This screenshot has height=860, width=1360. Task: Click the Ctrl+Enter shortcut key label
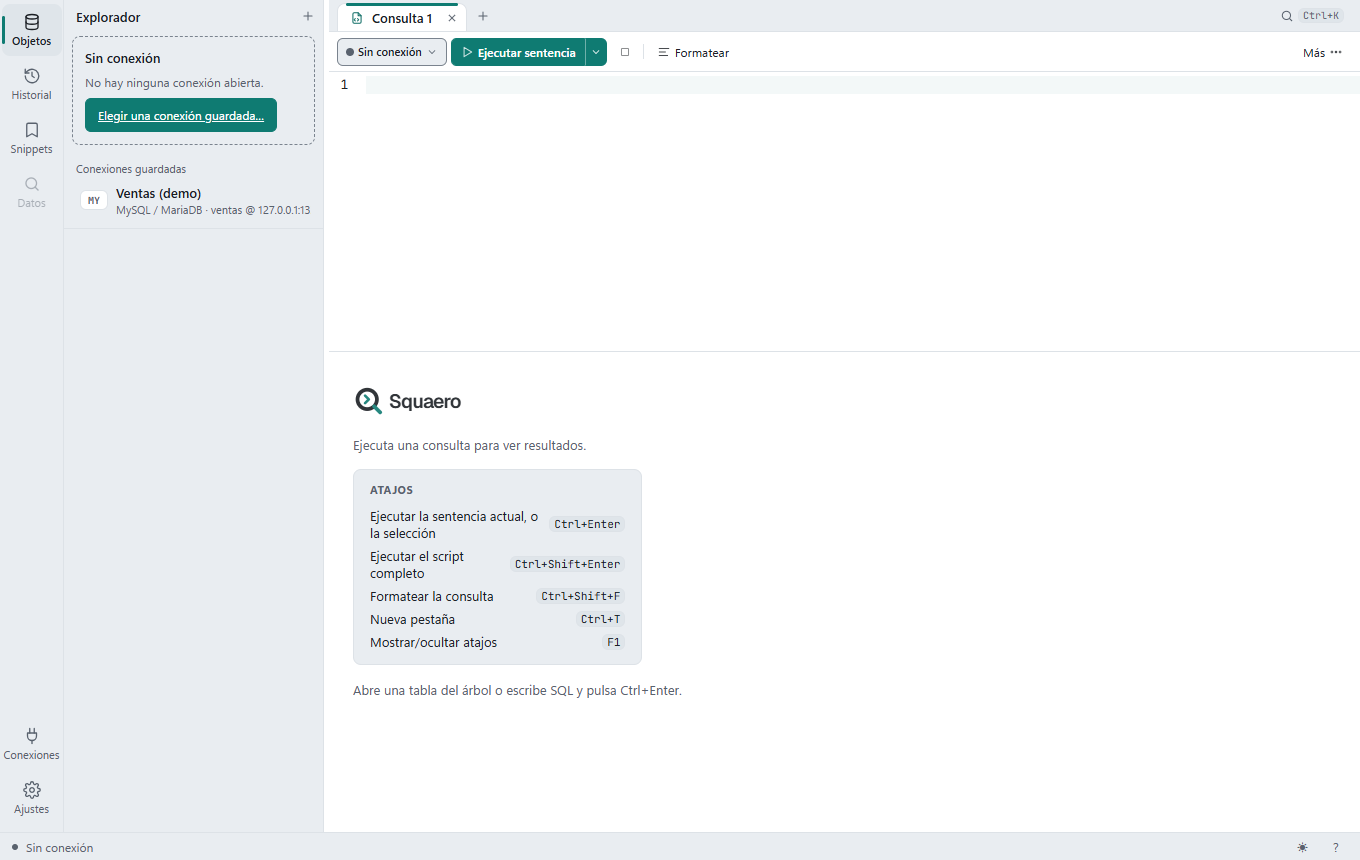coord(587,524)
